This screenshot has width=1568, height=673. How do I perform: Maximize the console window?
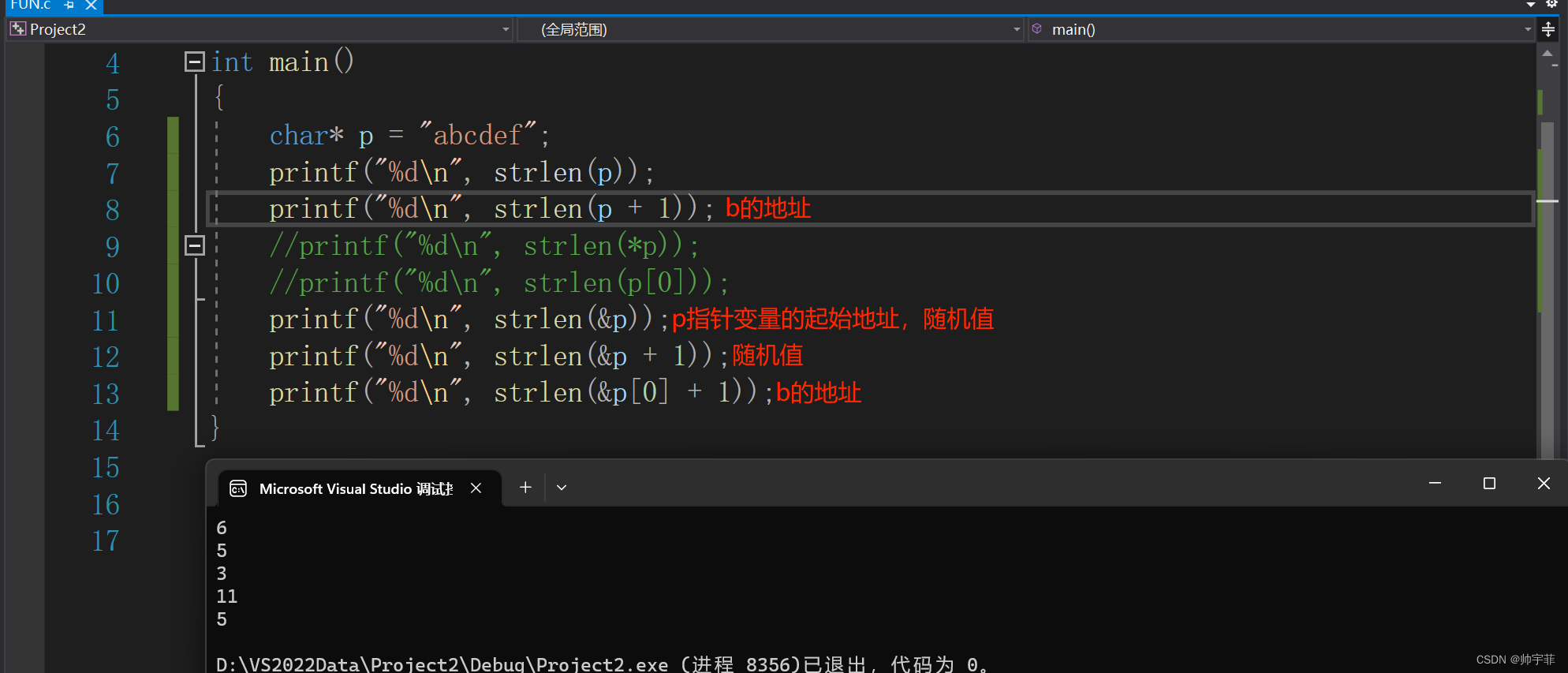1489,483
